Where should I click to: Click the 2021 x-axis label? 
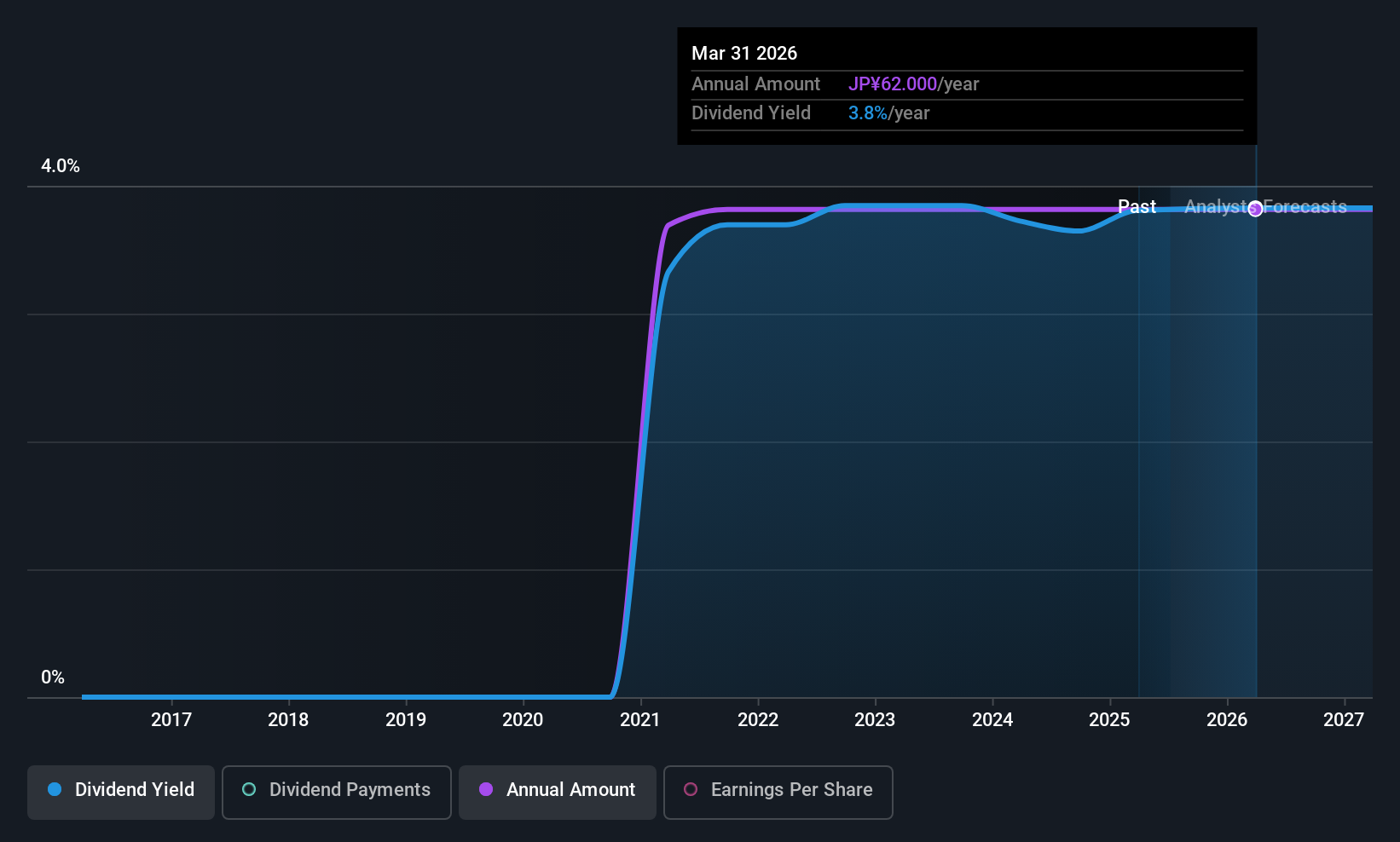(640, 720)
